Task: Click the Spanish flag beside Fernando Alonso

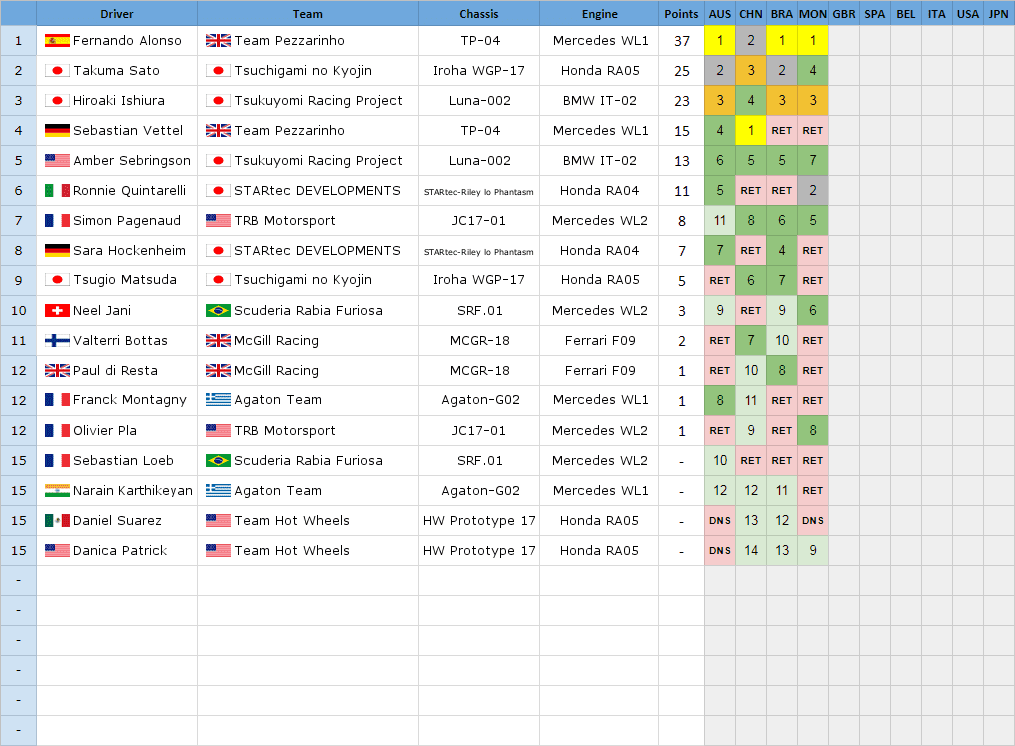Action: (x=57, y=41)
